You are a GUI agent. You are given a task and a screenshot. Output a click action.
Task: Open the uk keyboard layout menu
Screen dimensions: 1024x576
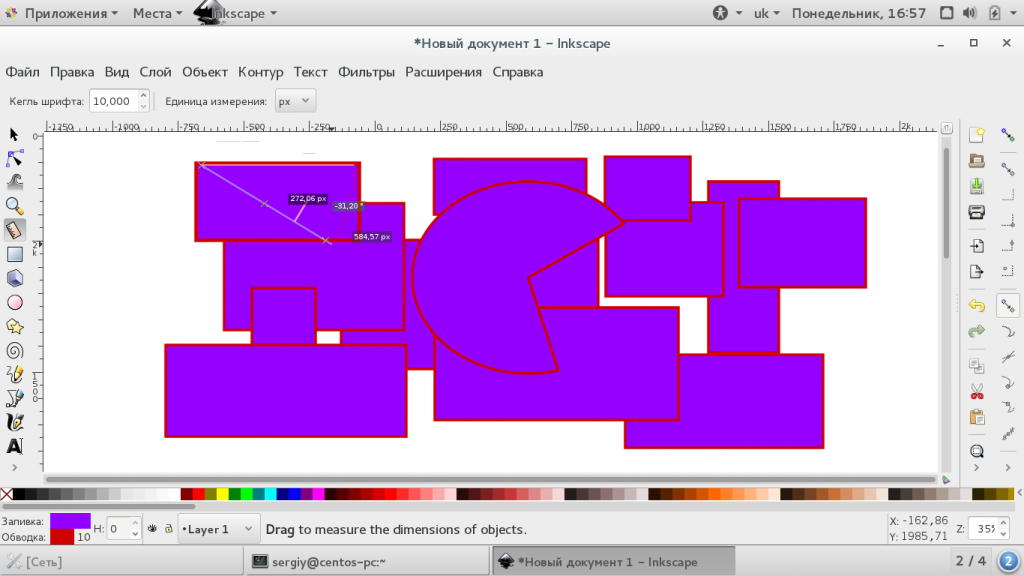click(766, 13)
